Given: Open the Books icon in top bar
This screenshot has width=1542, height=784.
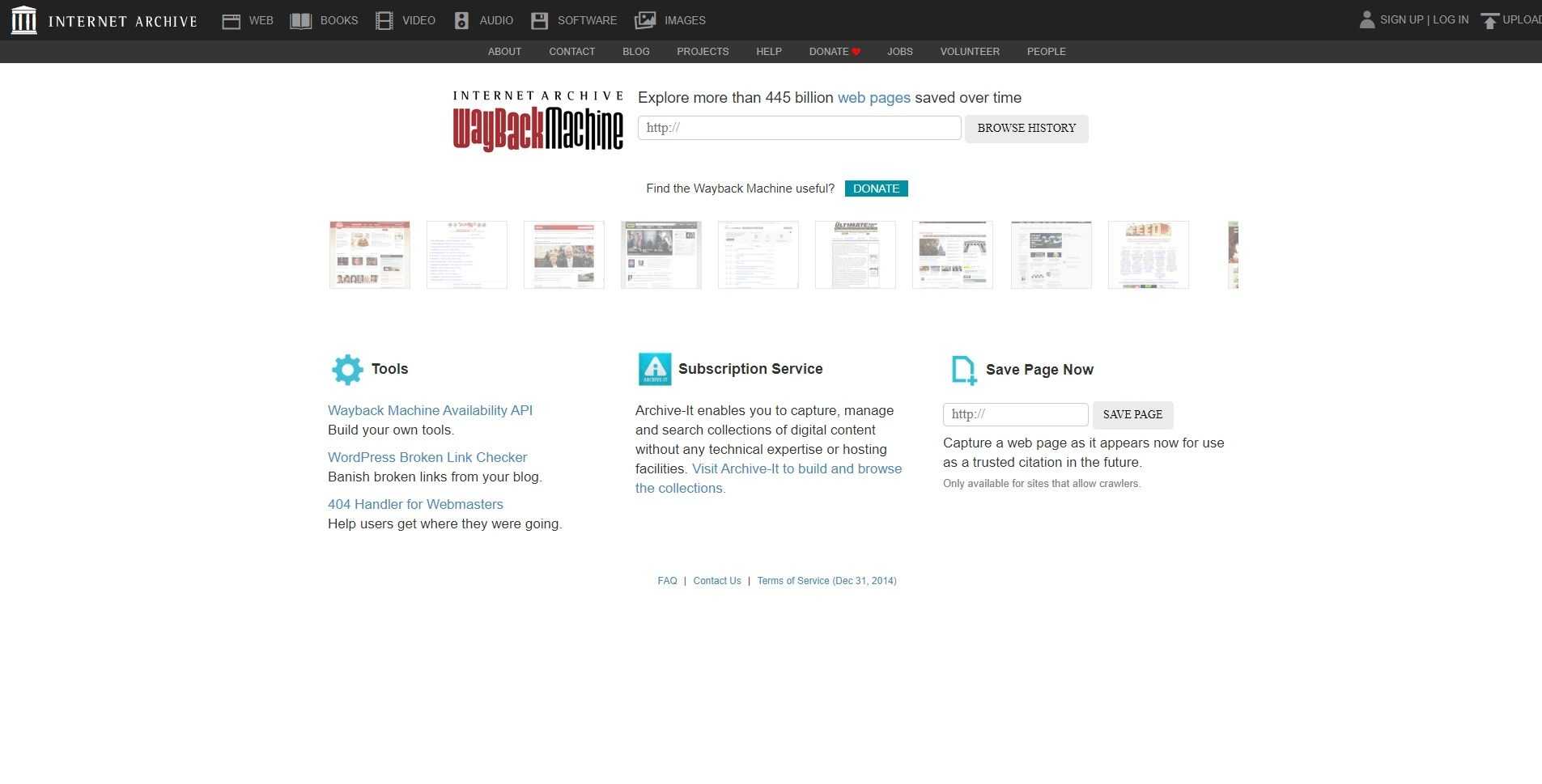Looking at the screenshot, I should [300, 21].
